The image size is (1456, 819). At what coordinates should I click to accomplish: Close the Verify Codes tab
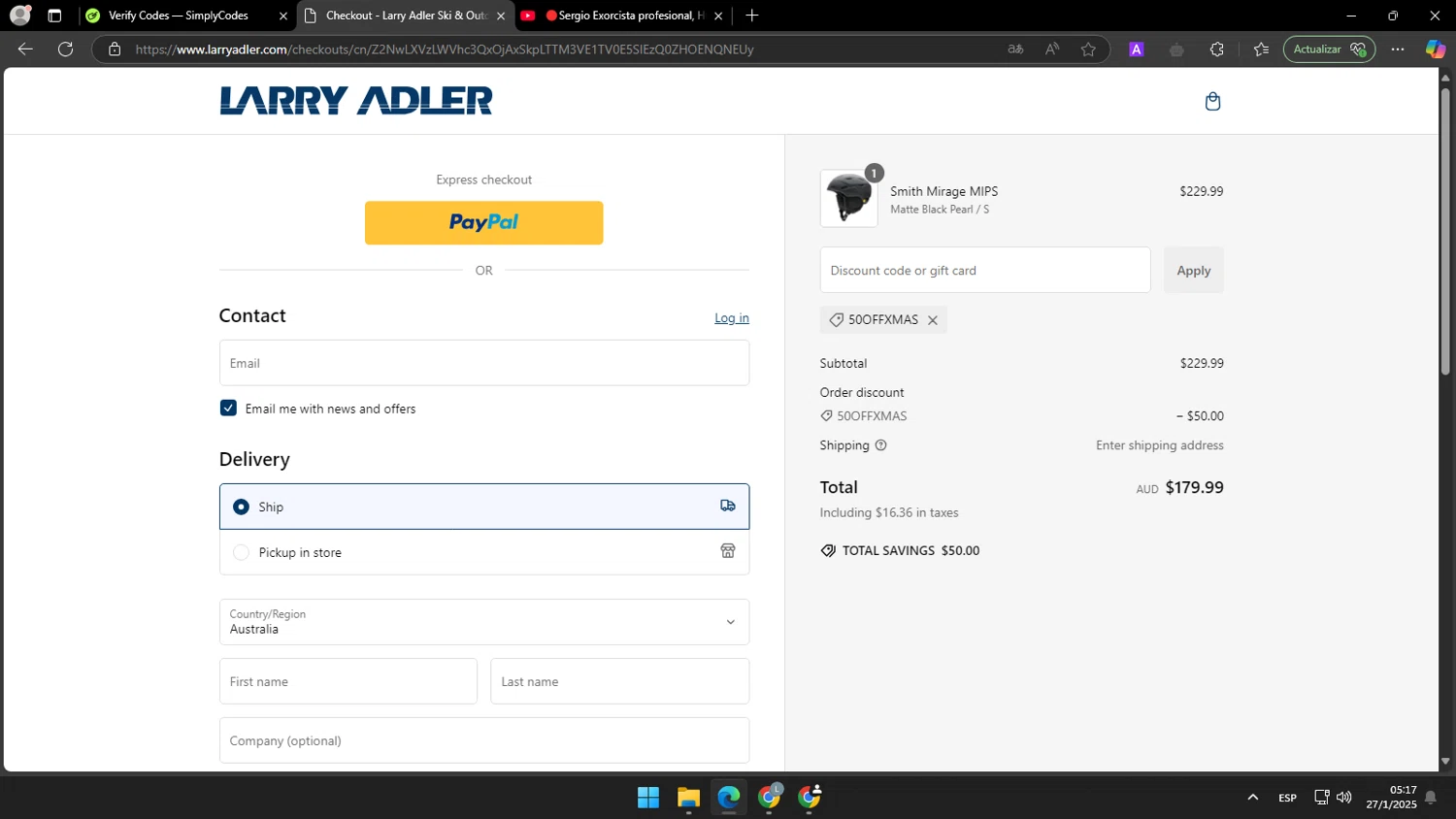[x=283, y=16]
